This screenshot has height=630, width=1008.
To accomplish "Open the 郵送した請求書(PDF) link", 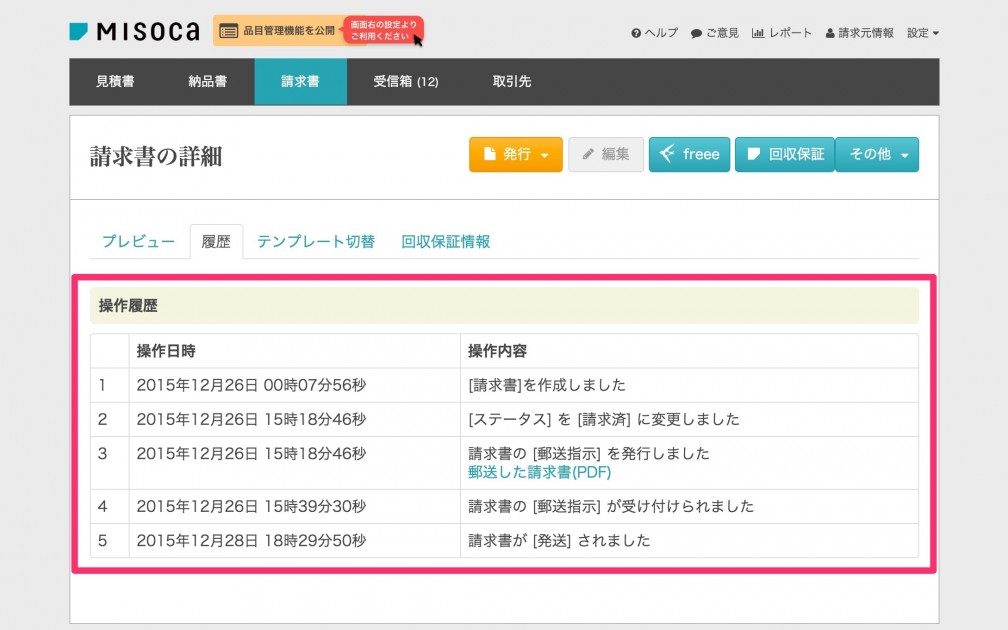I will pyautogui.click(x=539, y=472).
